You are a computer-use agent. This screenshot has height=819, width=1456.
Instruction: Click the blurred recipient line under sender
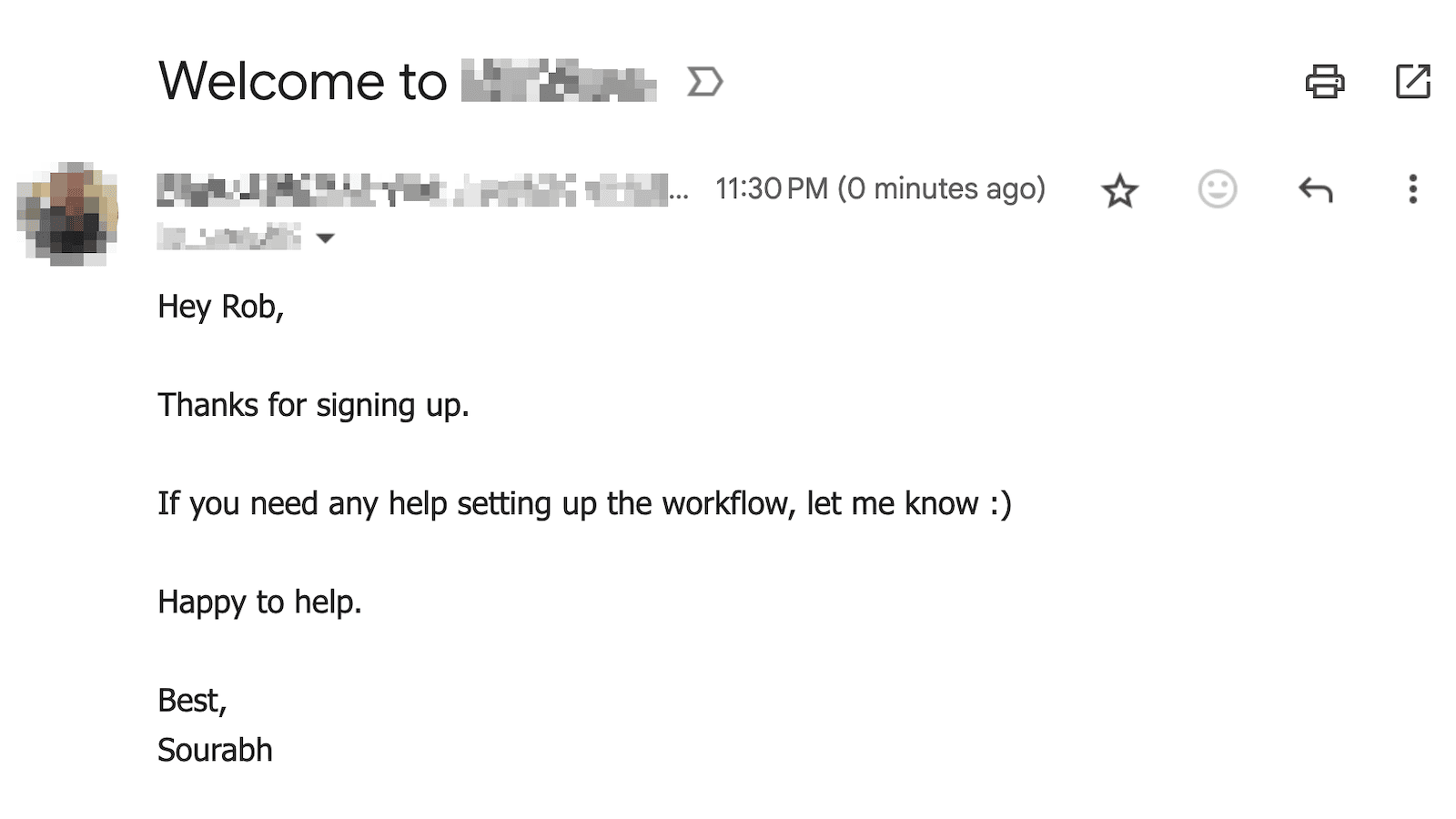[228, 238]
